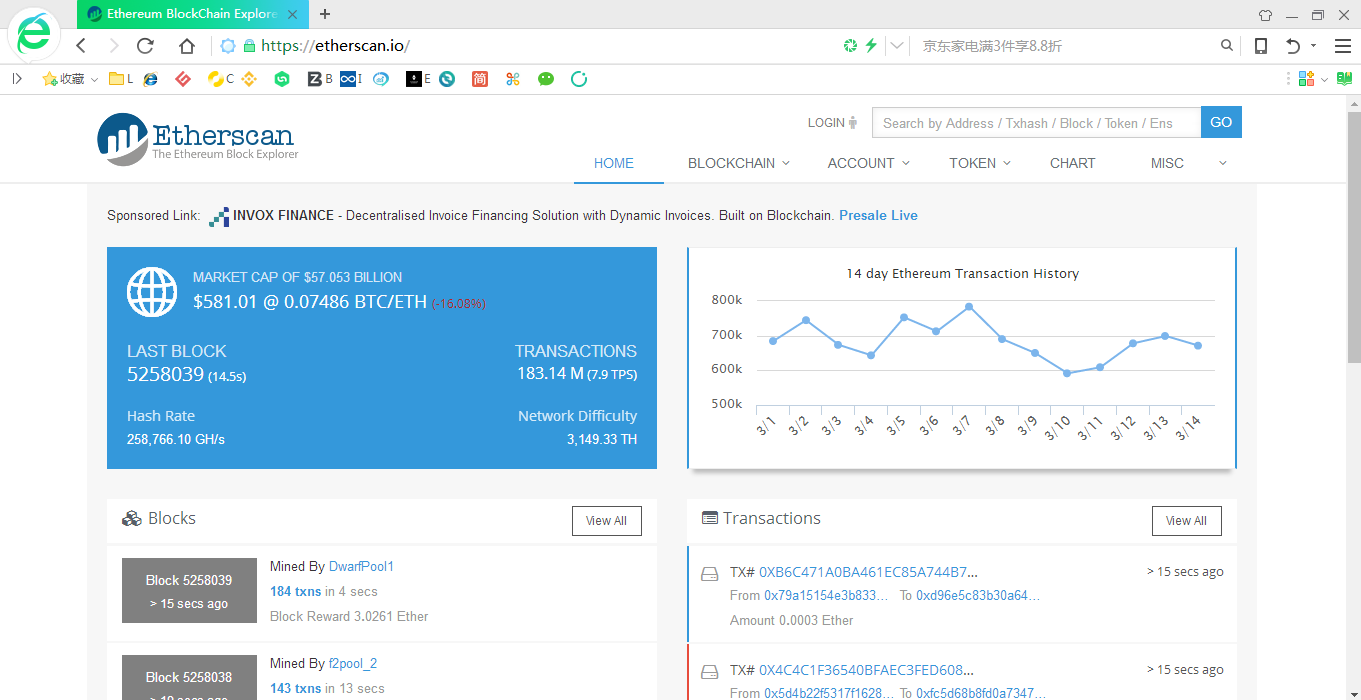This screenshot has width=1361, height=700.
Task: Click the skin t-shirt icon
Action: click(x=1265, y=15)
